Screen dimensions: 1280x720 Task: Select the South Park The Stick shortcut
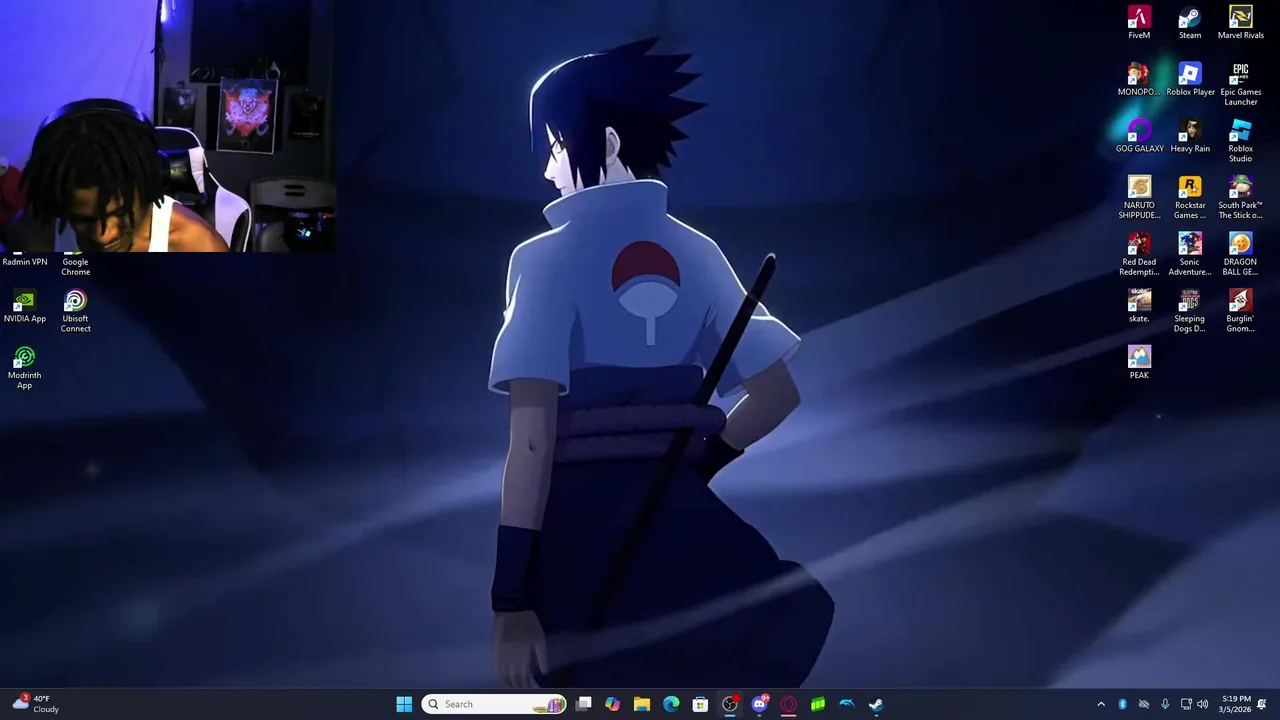pos(1240,198)
